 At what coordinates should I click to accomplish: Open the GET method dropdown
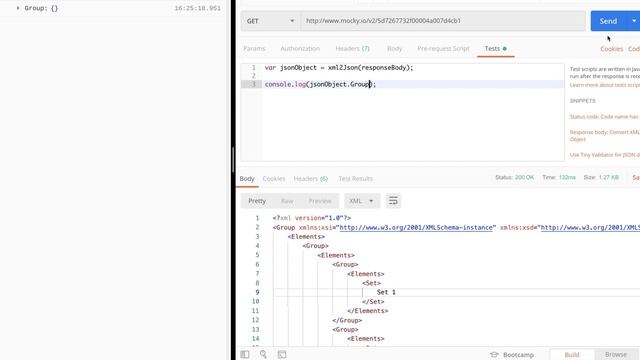click(270, 21)
